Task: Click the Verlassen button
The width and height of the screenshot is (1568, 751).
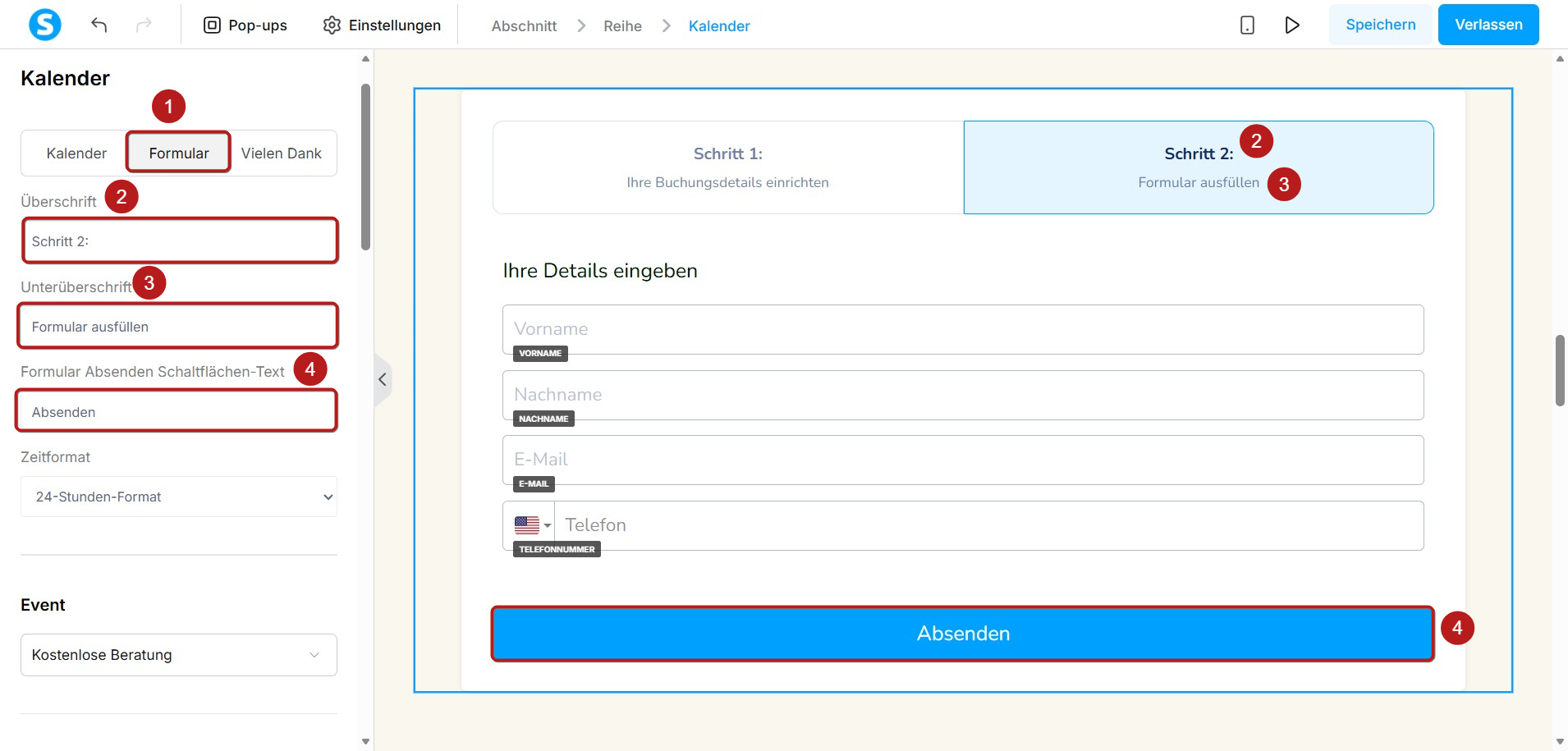Action: (x=1488, y=25)
